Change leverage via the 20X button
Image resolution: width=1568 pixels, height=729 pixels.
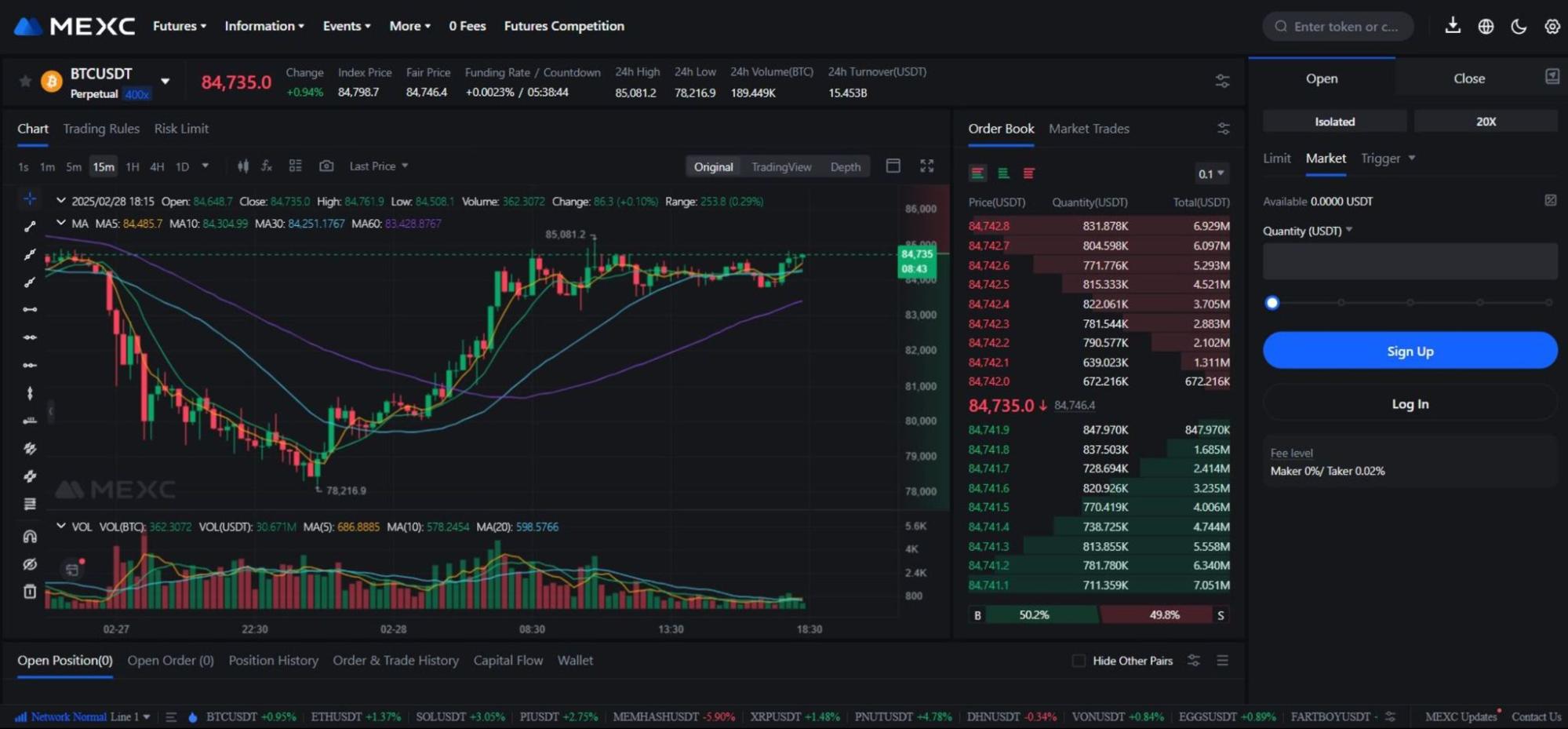tap(1486, 122)
